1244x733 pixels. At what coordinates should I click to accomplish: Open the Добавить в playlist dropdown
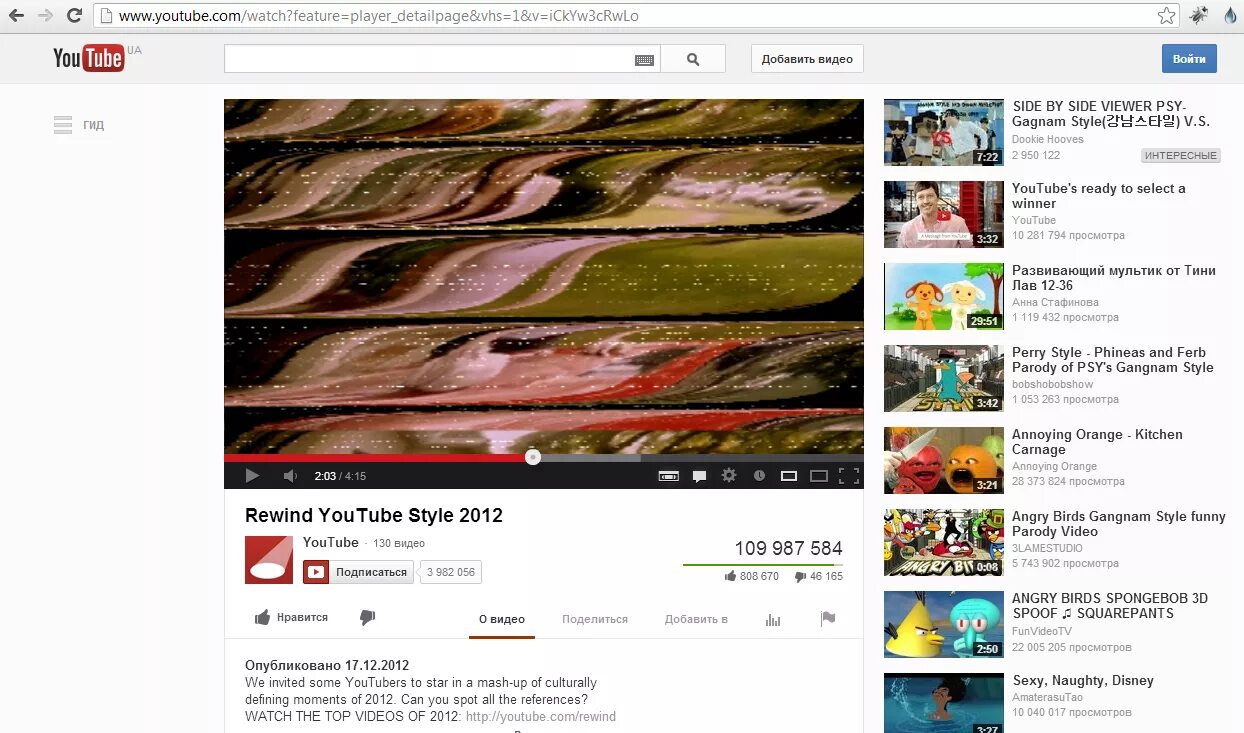(696, 619)
